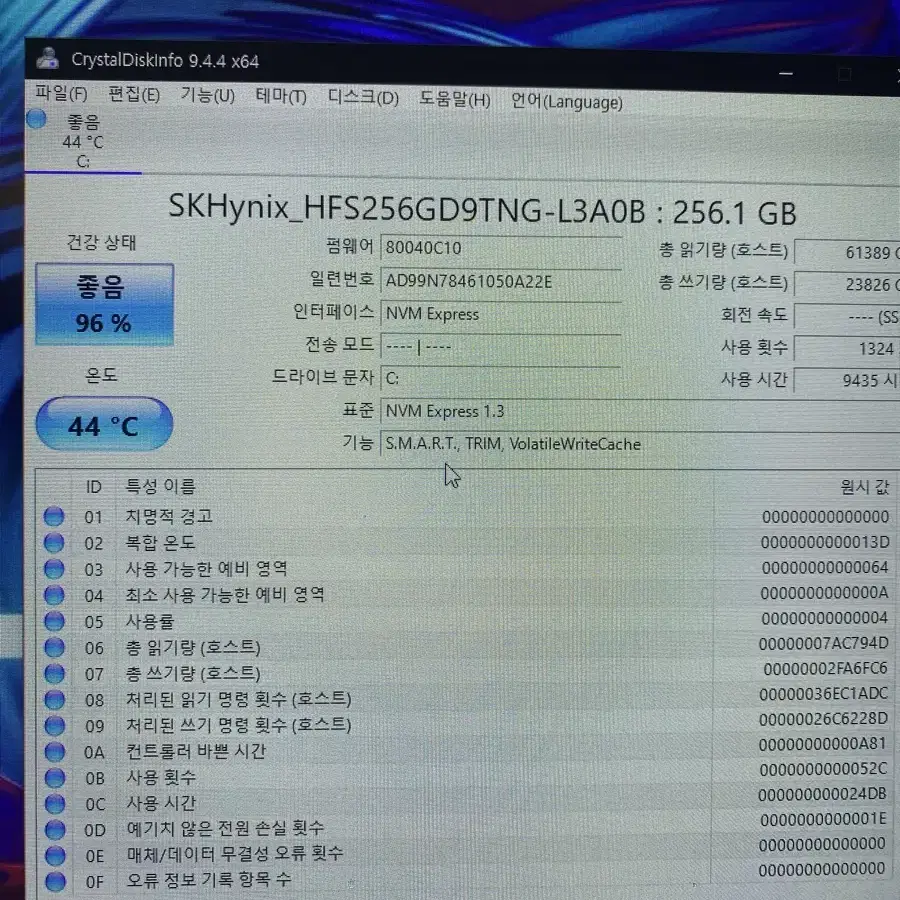900x900 pixels.
Task: Open the 디스크(D) menu
Action: pos(363,98)
